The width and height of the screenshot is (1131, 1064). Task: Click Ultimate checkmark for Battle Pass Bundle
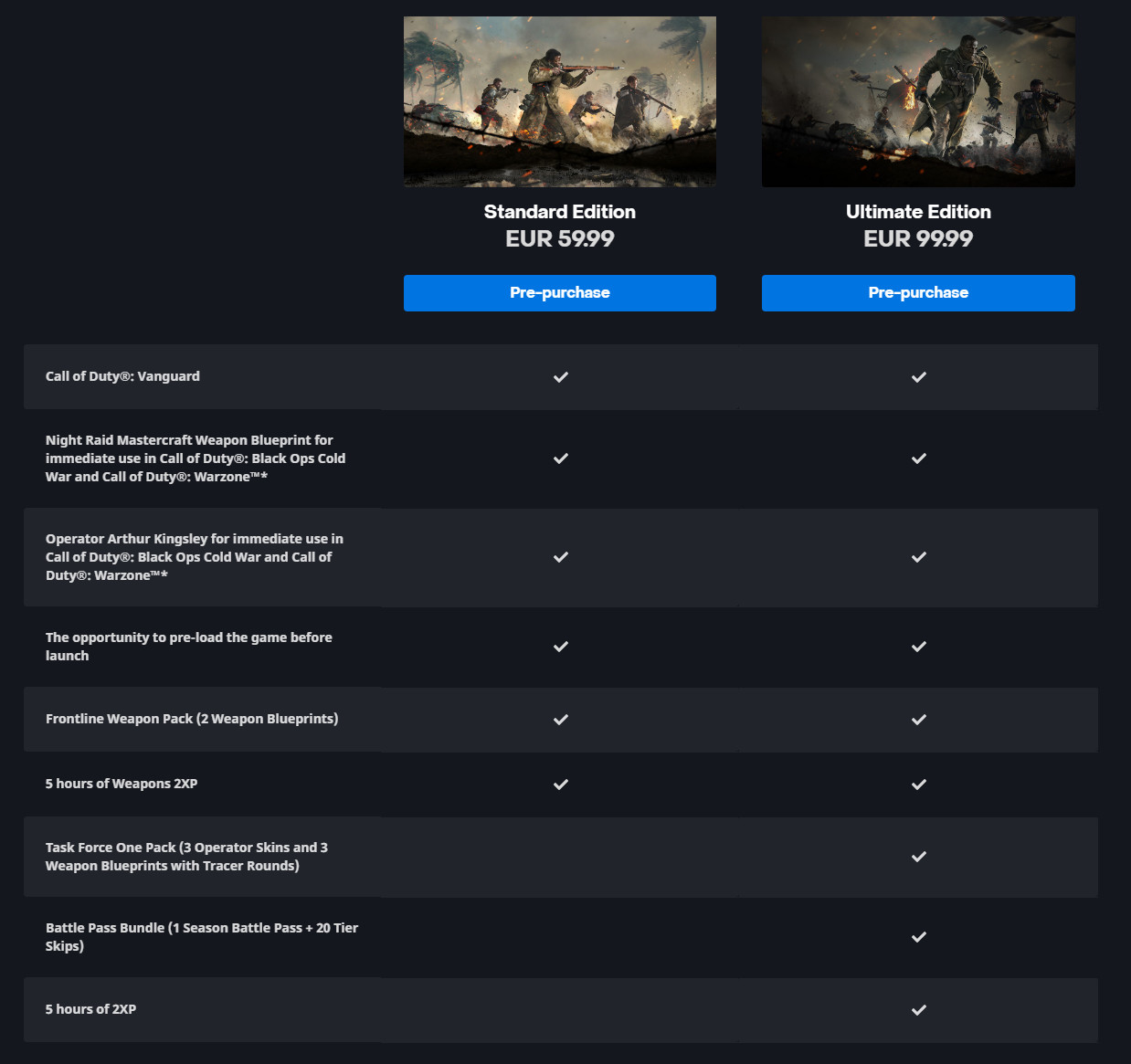(919, 937)
